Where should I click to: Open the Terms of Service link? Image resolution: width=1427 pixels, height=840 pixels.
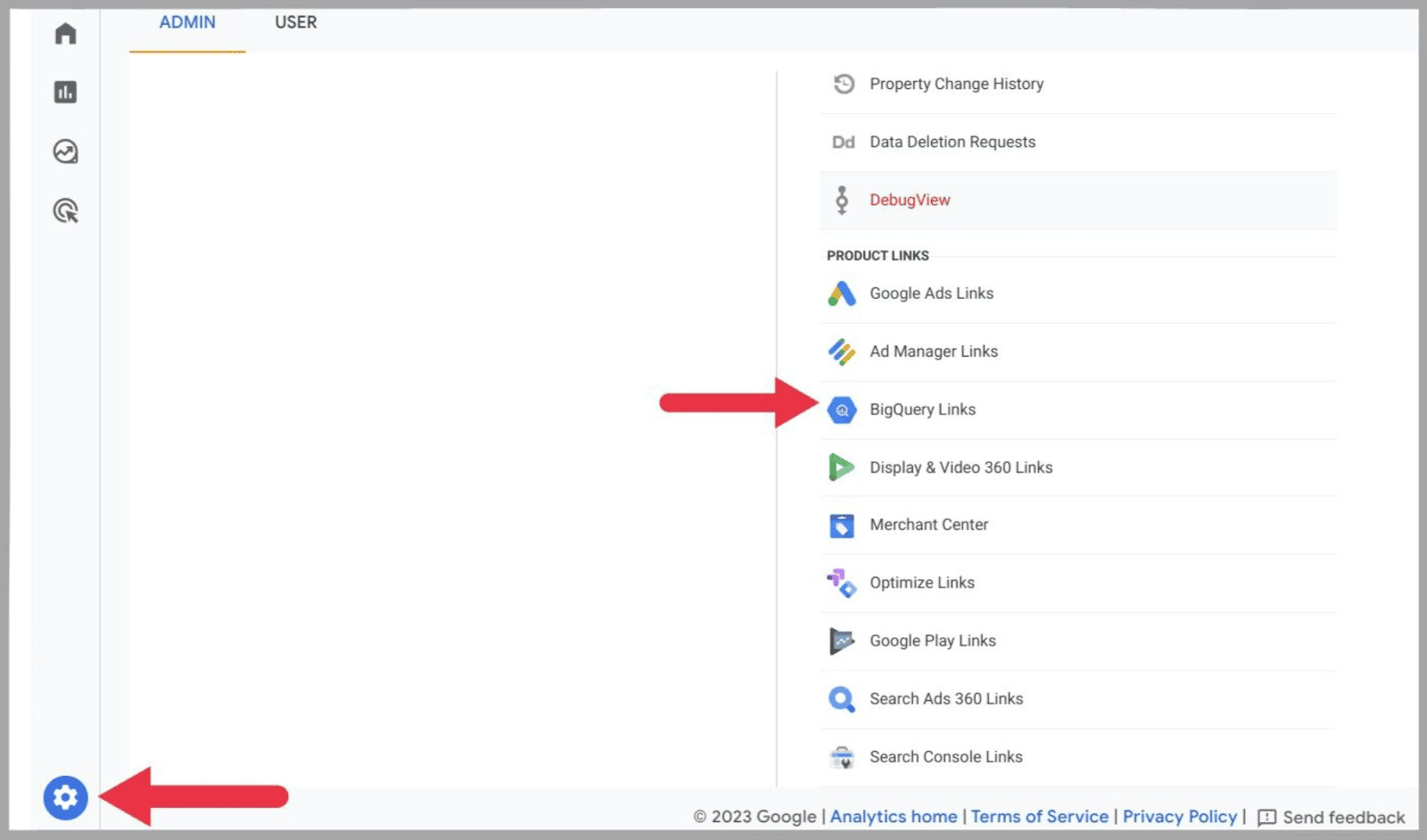pyautogui.click(x=1040, y=816)
